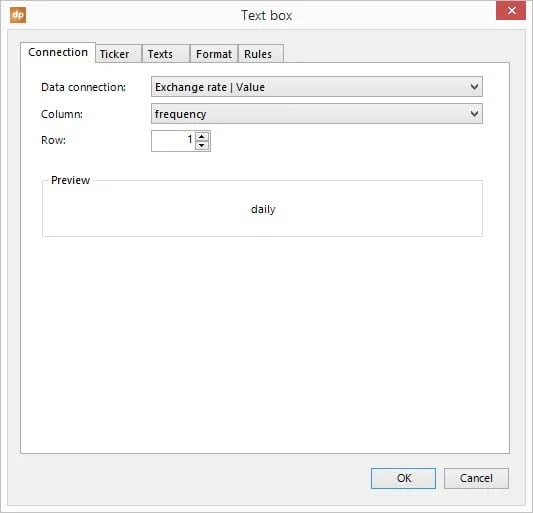533x513 pixels.
Task: Click the dp application icon in title bar
Action: tap(18, 15)
